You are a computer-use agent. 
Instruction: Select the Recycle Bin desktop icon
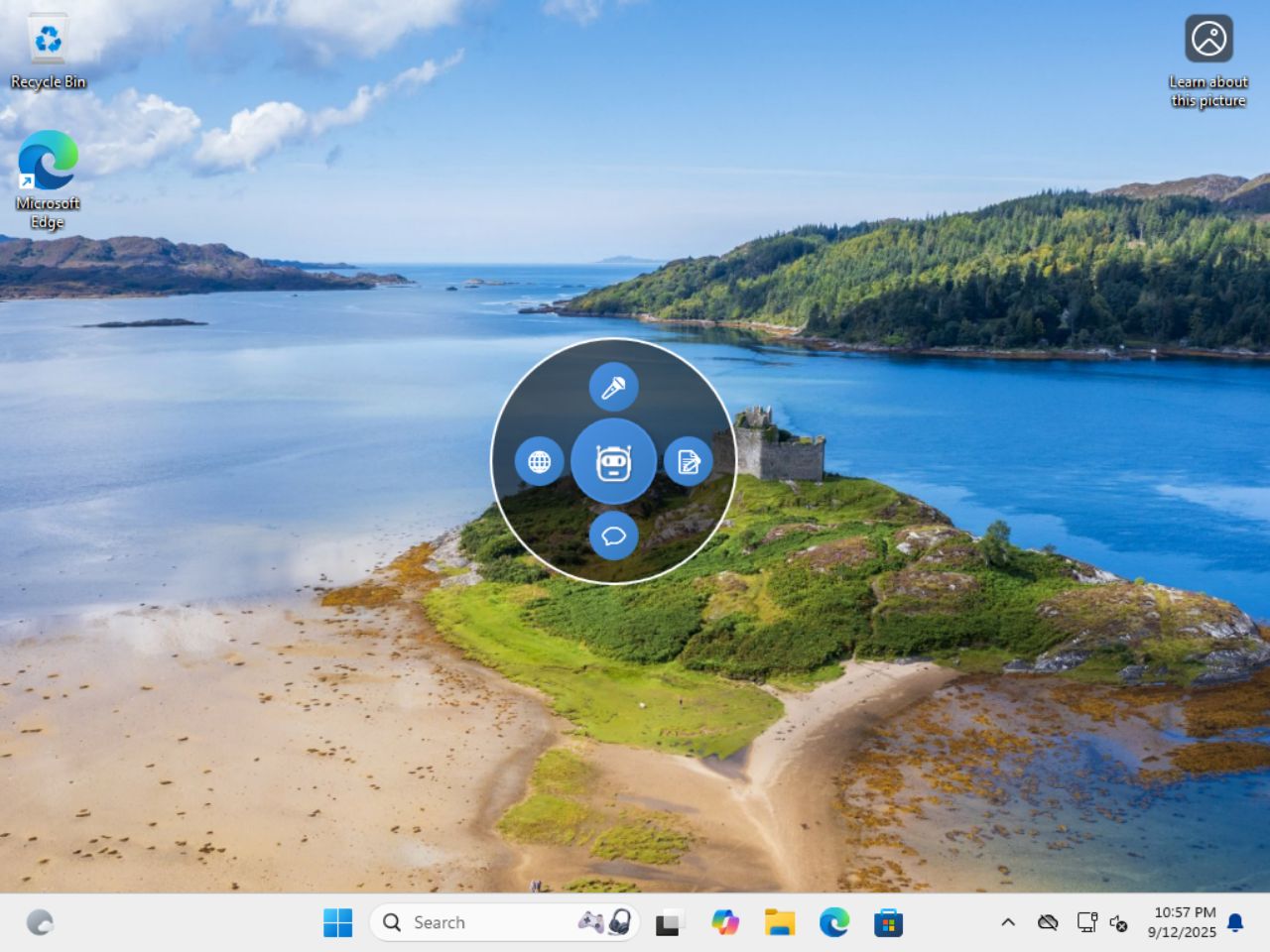48,52
